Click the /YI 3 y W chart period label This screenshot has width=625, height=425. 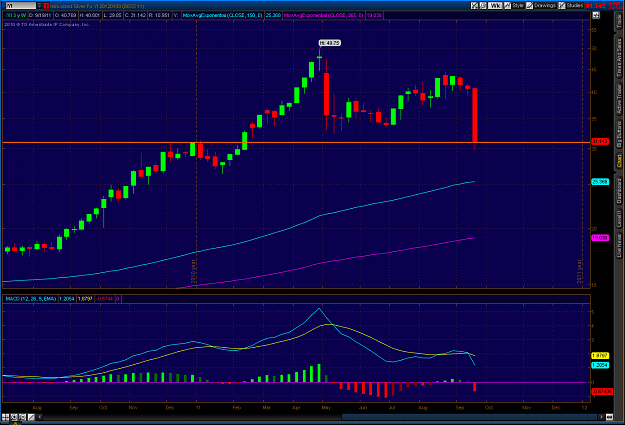coord(16,15)
